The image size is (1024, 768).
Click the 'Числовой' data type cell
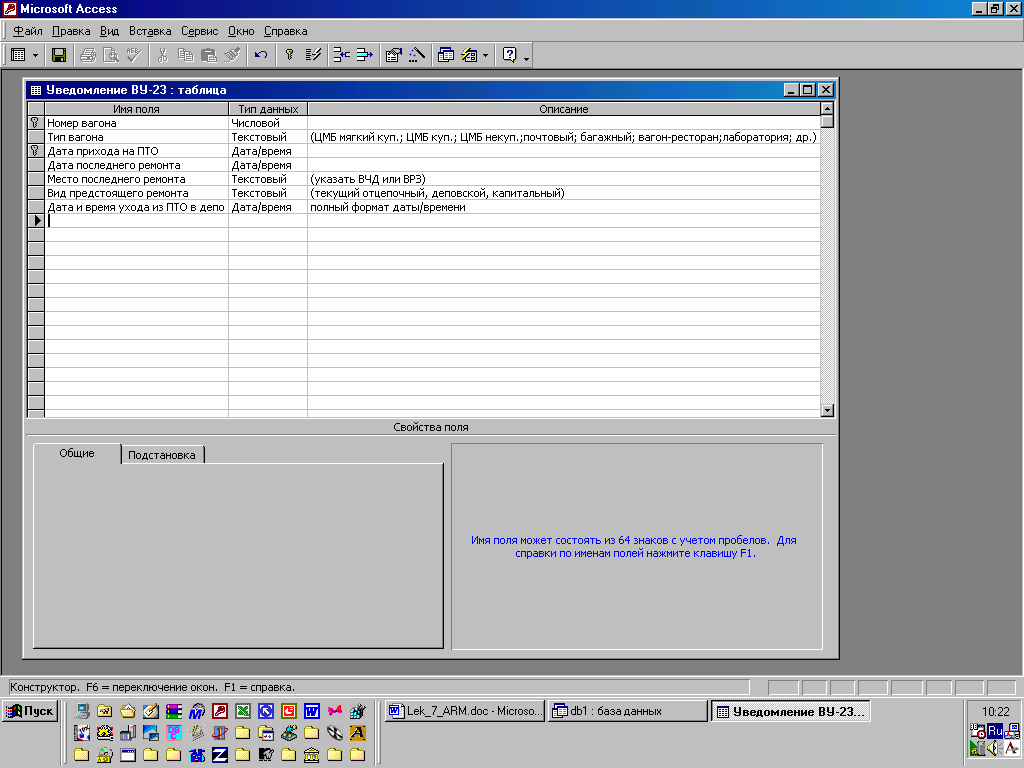click(x=268, y=123)
